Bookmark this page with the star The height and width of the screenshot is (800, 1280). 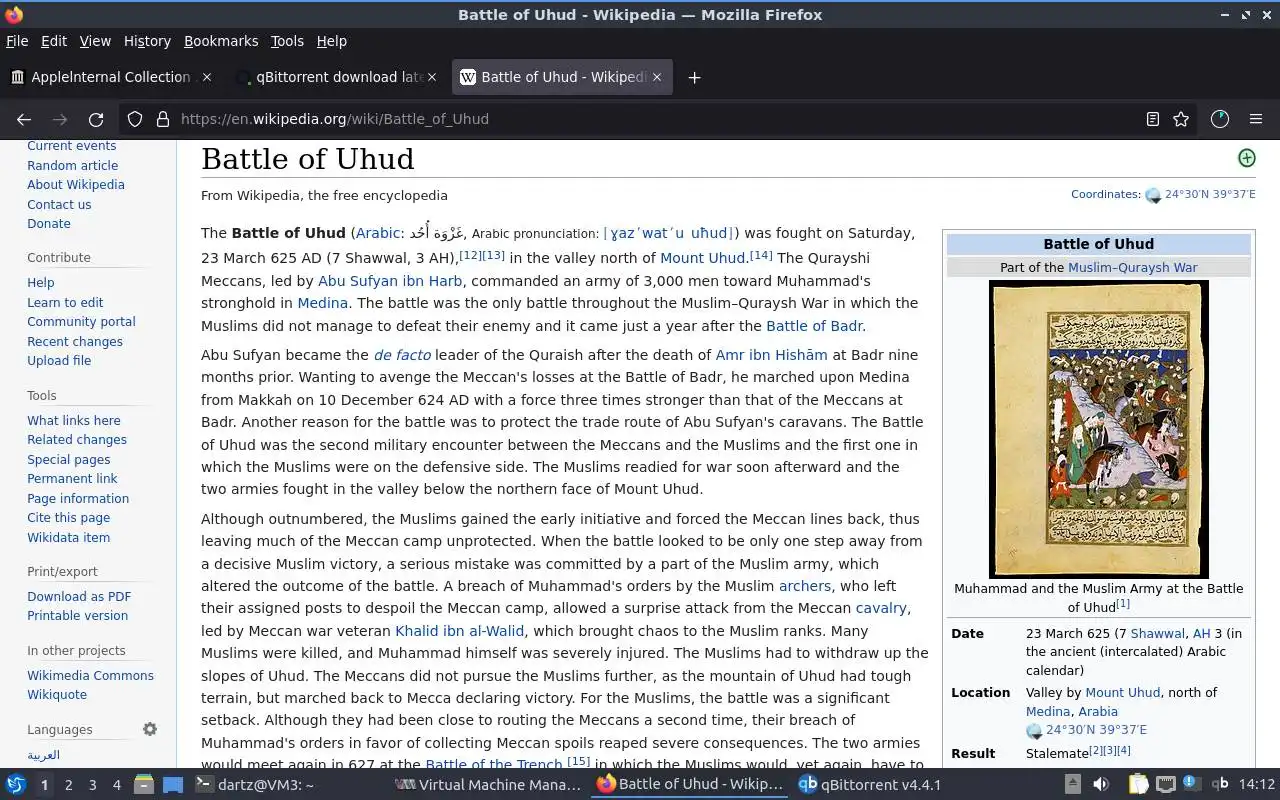pos(1181,119)
